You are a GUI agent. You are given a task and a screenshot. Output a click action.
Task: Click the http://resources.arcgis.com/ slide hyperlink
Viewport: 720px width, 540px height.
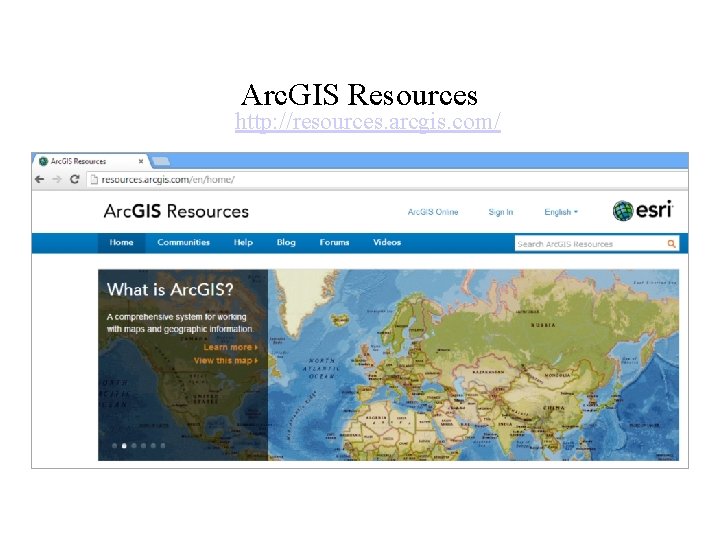click(368, 122)
